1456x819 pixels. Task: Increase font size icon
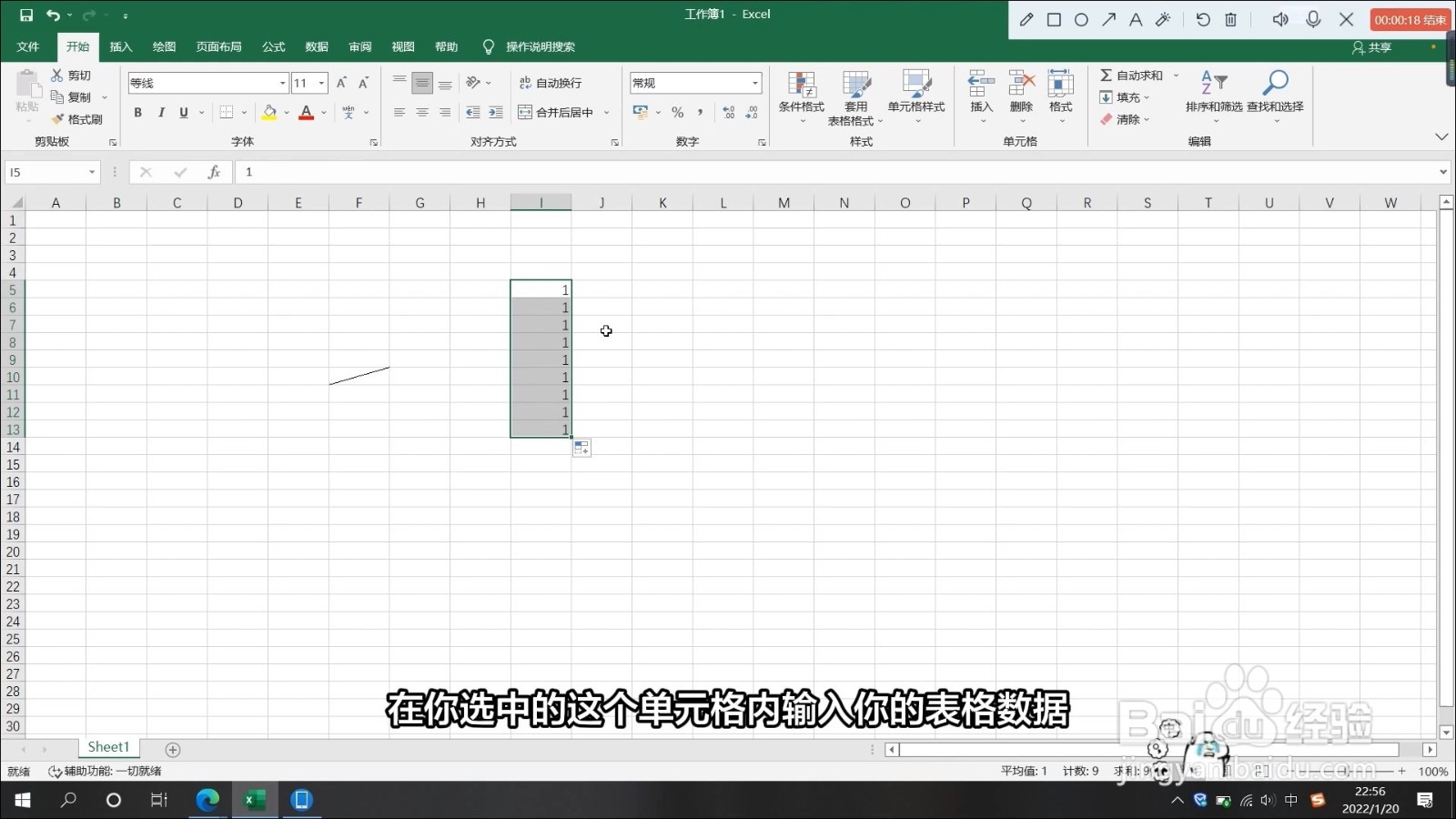pos(341,83)
